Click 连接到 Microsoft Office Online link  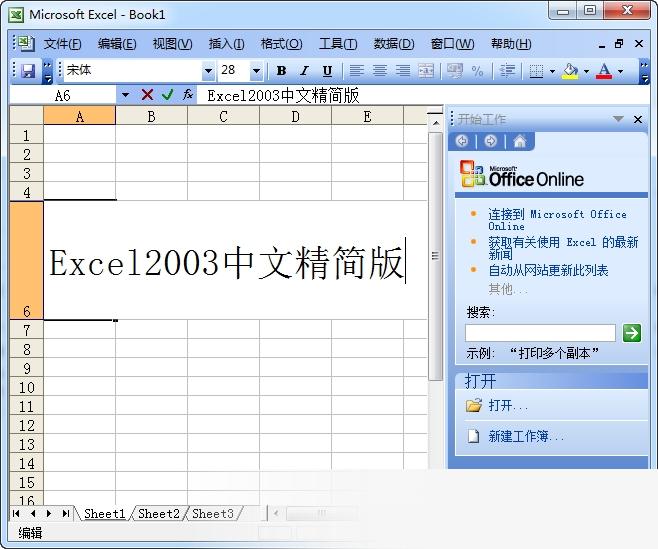(x=557, y=220)
